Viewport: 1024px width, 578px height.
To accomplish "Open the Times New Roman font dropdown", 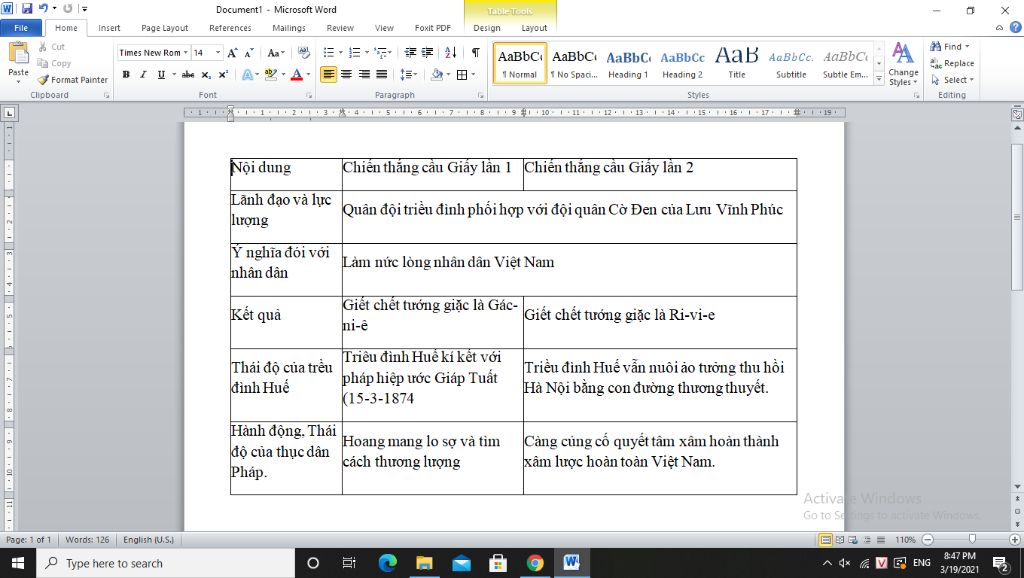I will point(154,52).
